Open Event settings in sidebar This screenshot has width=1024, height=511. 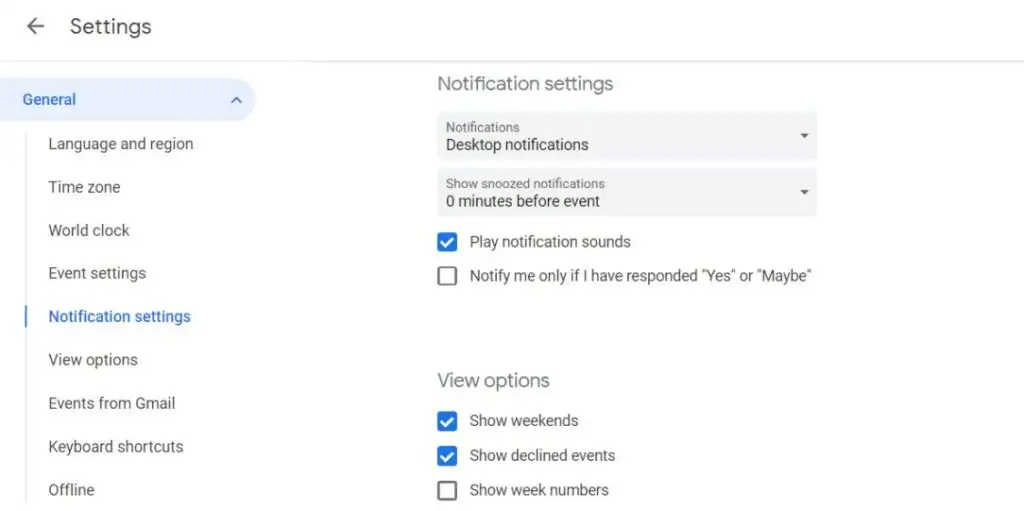tap(97, 273)
